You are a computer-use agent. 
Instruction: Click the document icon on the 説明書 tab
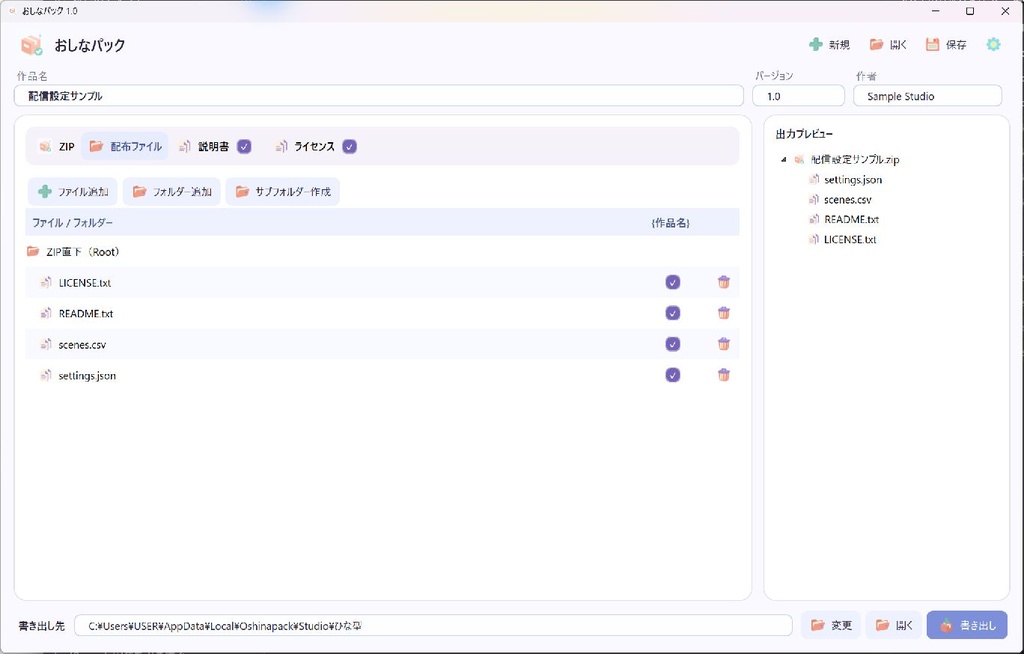(185, 146)
